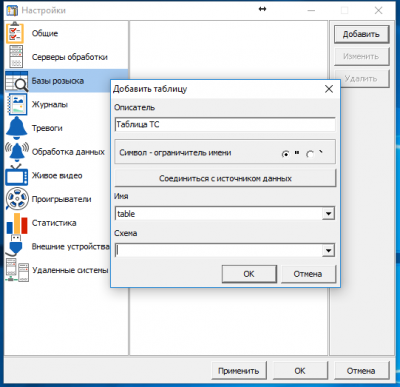Select the processing servers icon

(x=16, y=57)
